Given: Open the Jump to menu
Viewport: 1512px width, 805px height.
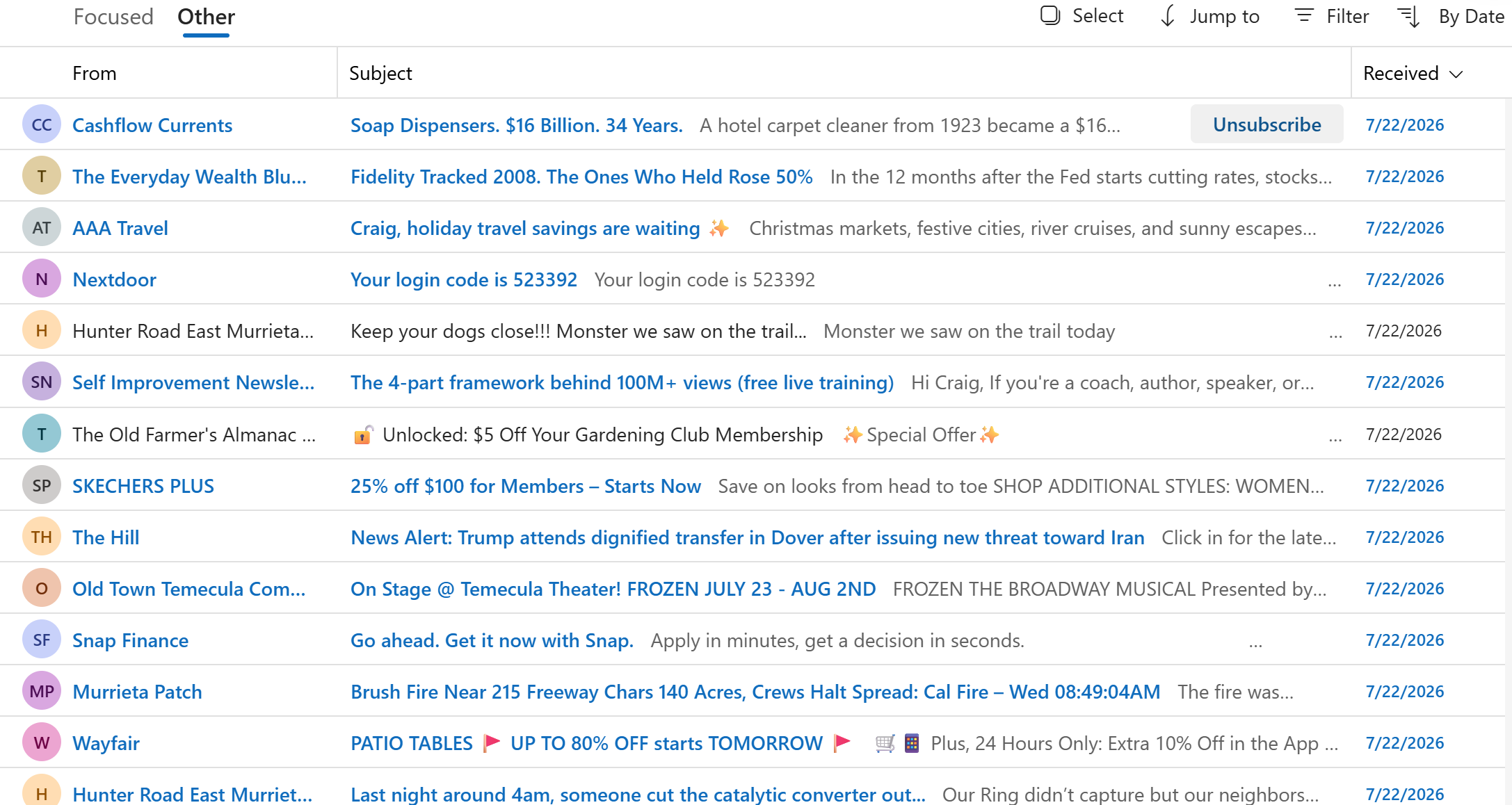Looking at the screenshot, I should coord(1210,16).
